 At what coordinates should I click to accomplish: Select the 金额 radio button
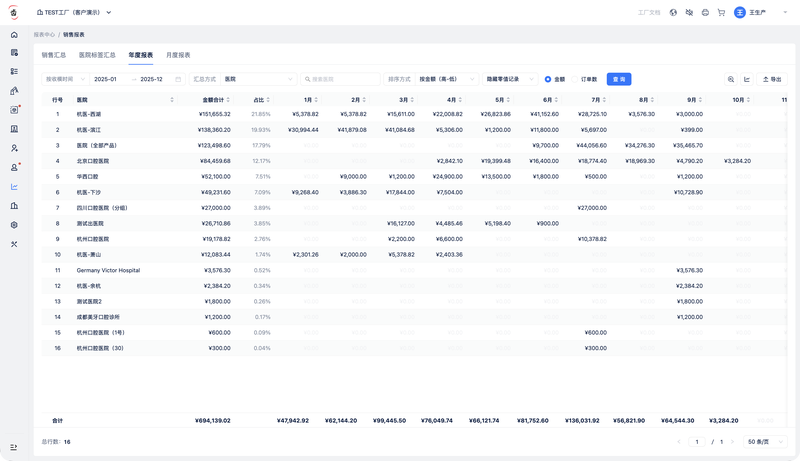pos(549,79)
